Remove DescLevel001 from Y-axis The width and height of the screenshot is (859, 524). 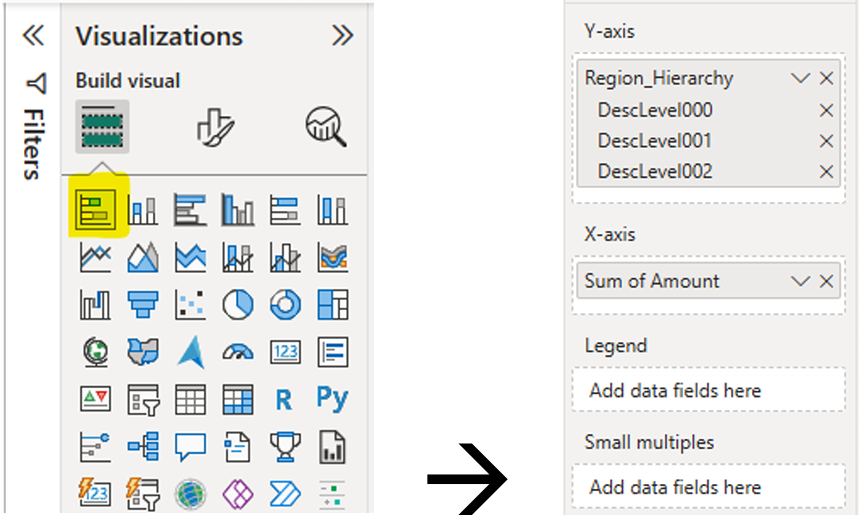pyautogui.click(x=826, y=141)
